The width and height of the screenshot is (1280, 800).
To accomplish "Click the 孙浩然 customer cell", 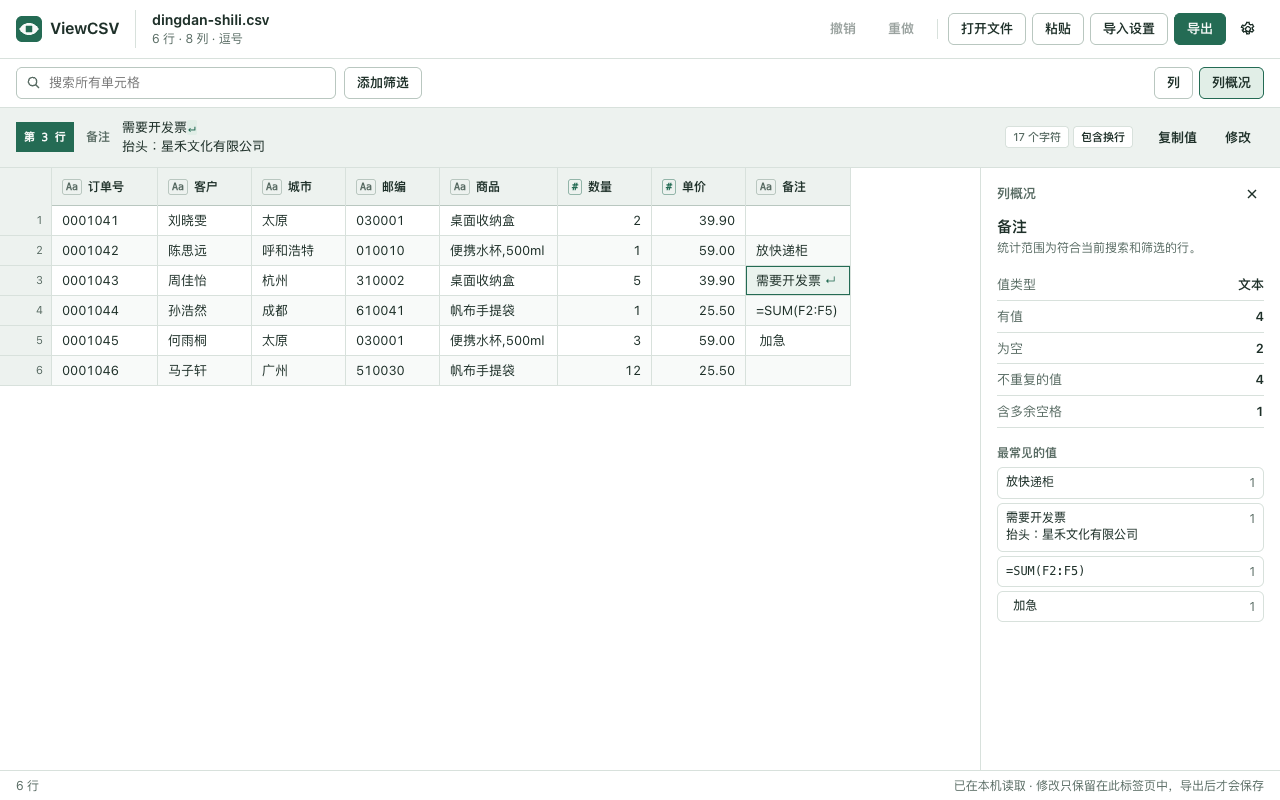I will (x=204, y=311).
